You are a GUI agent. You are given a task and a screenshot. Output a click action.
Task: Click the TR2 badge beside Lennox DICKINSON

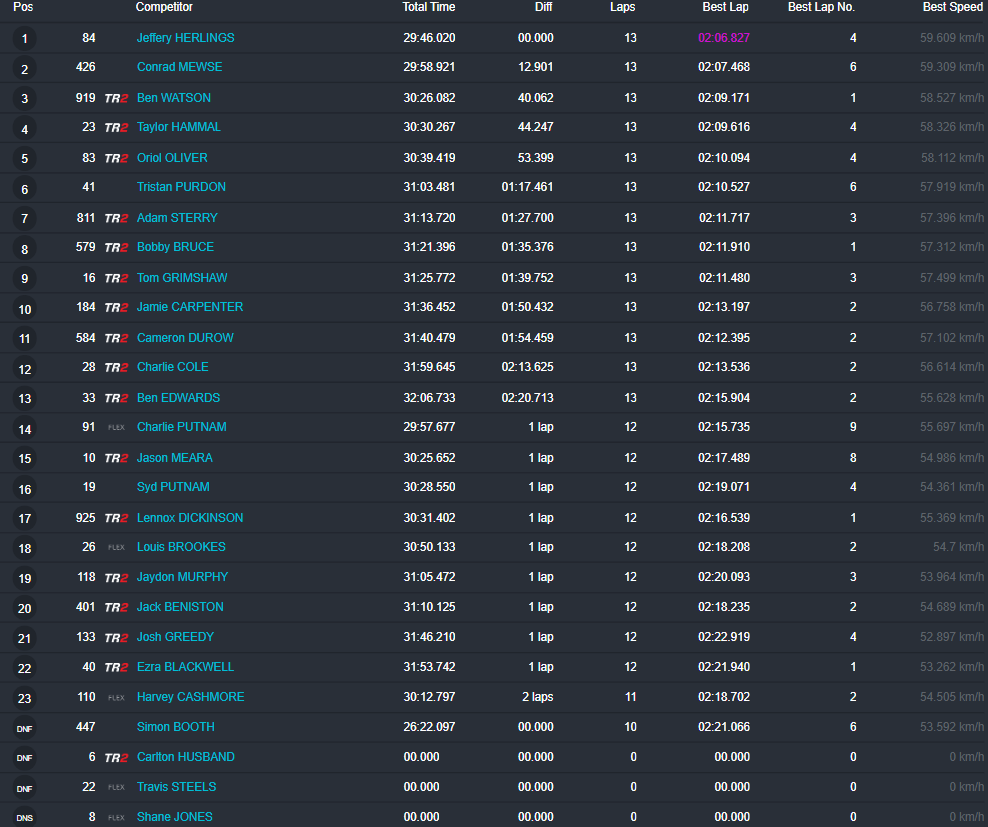(117, 518)
